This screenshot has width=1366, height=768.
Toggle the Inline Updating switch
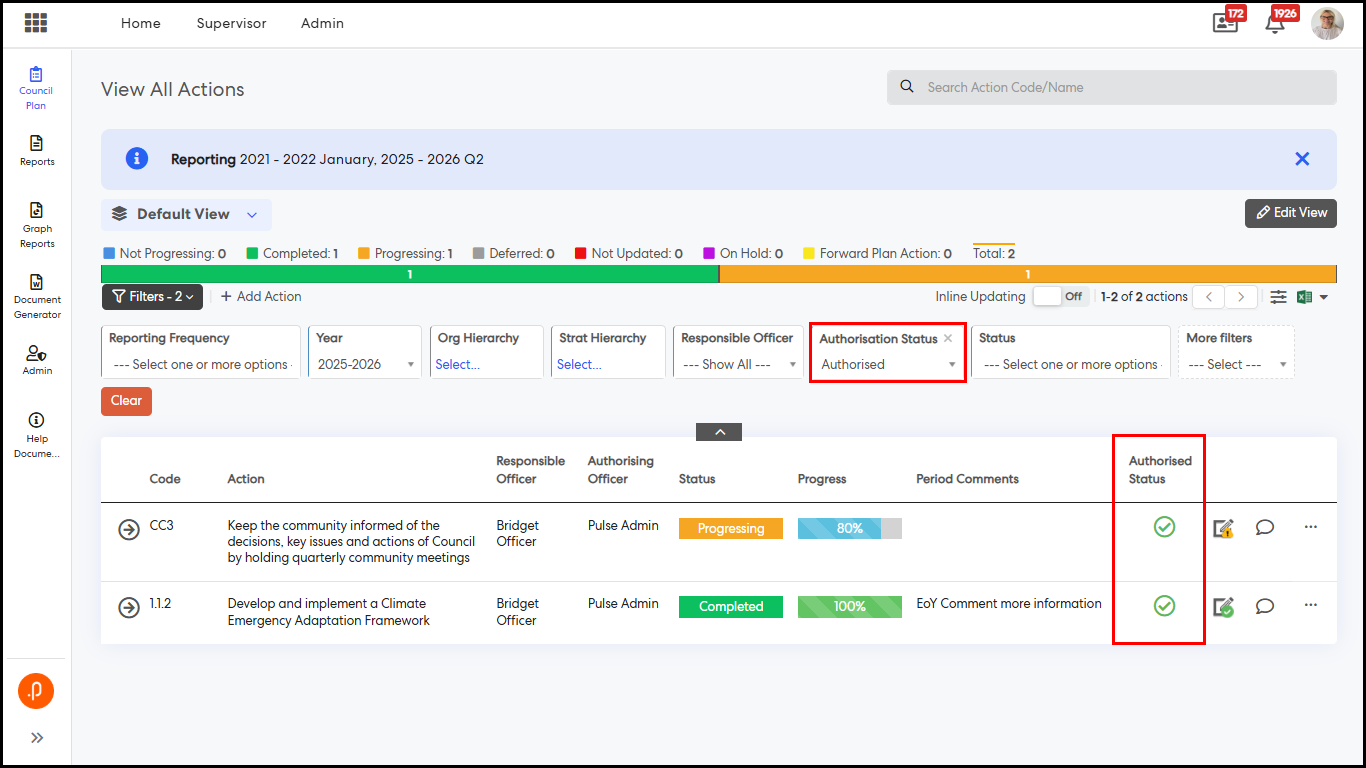pyautogui.click(x=1060, y=297)
